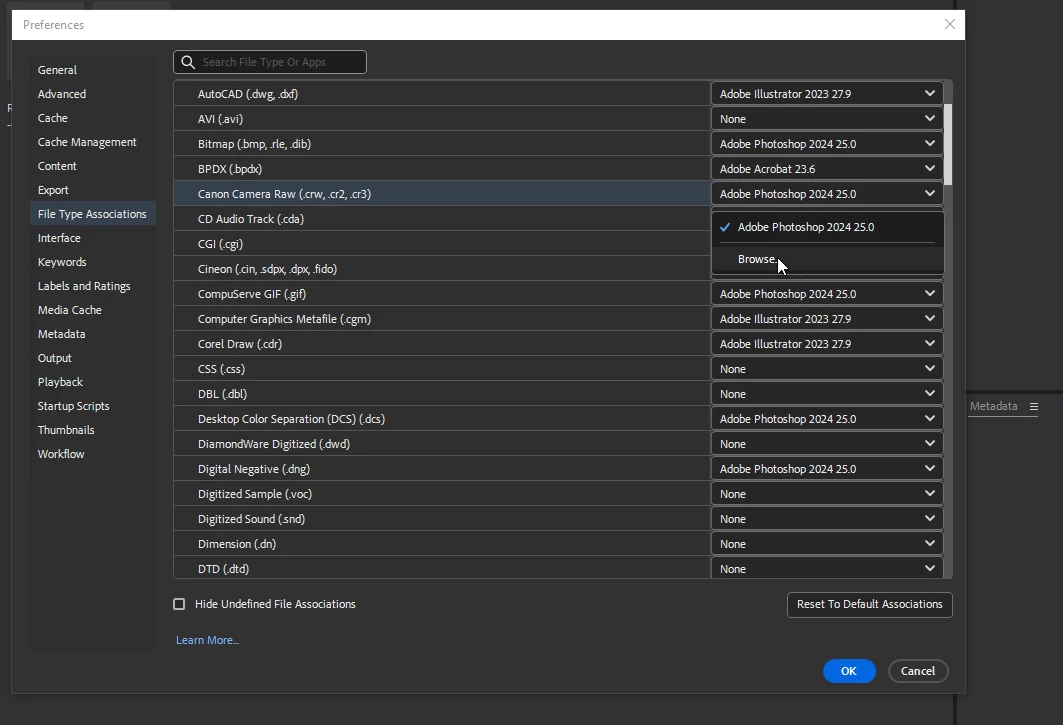The width and height of the screenshot is (1063, 725).
Task: Open the Learn More link
Action: (207, 640)
